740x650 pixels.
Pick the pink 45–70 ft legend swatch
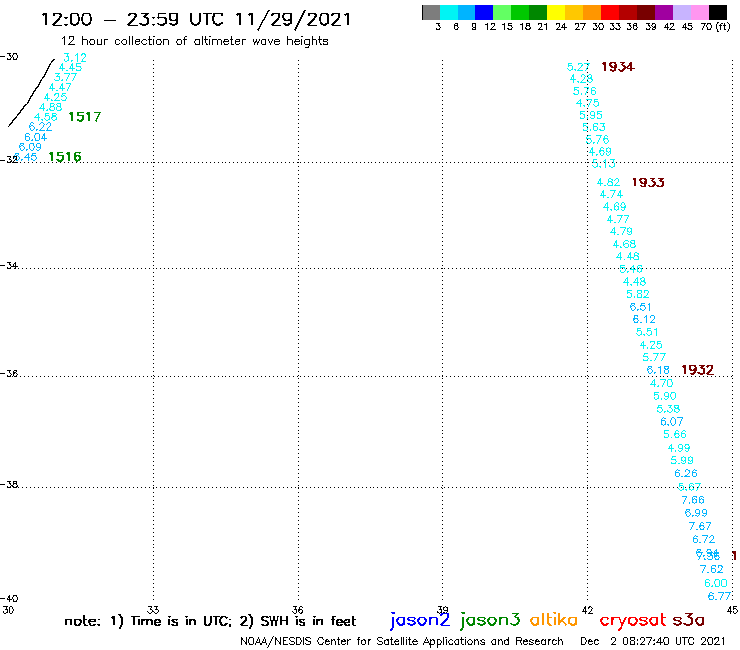point(699,12)
